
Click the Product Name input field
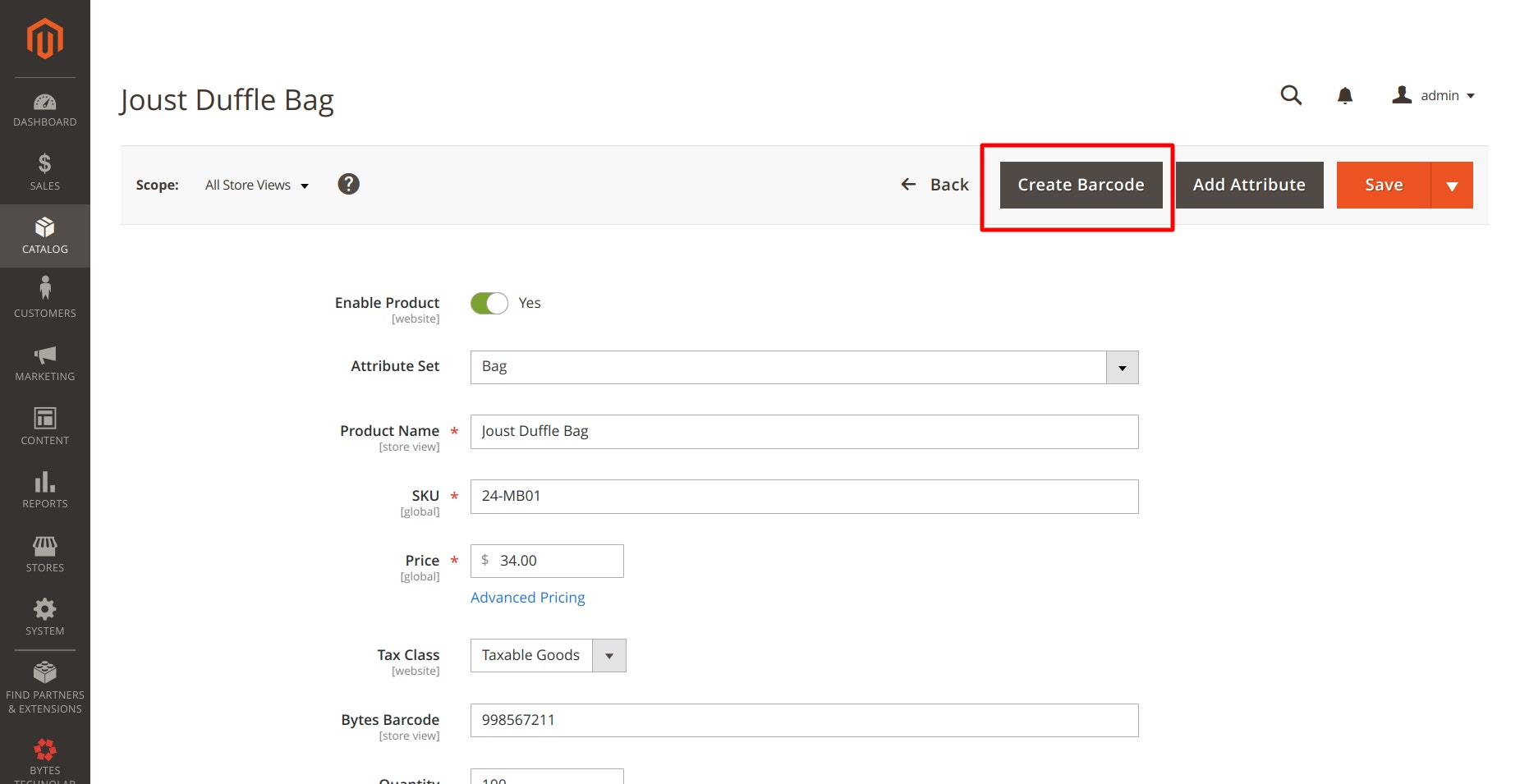[x=804, y=432]
